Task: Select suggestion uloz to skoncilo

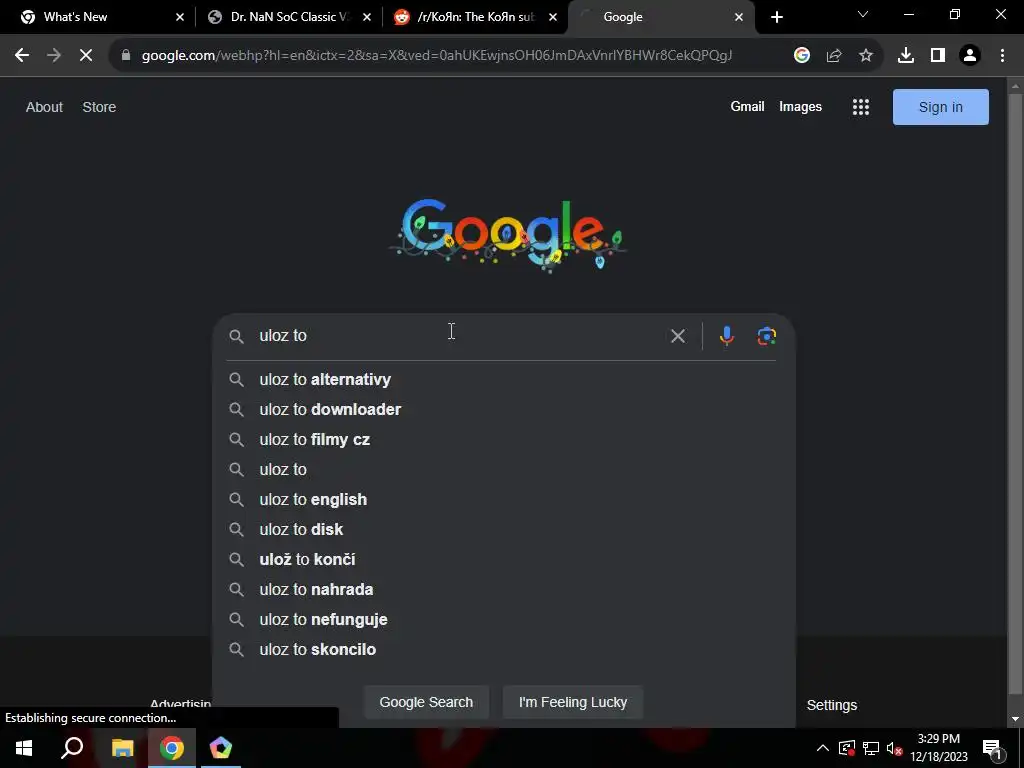Action: point(504,650)
